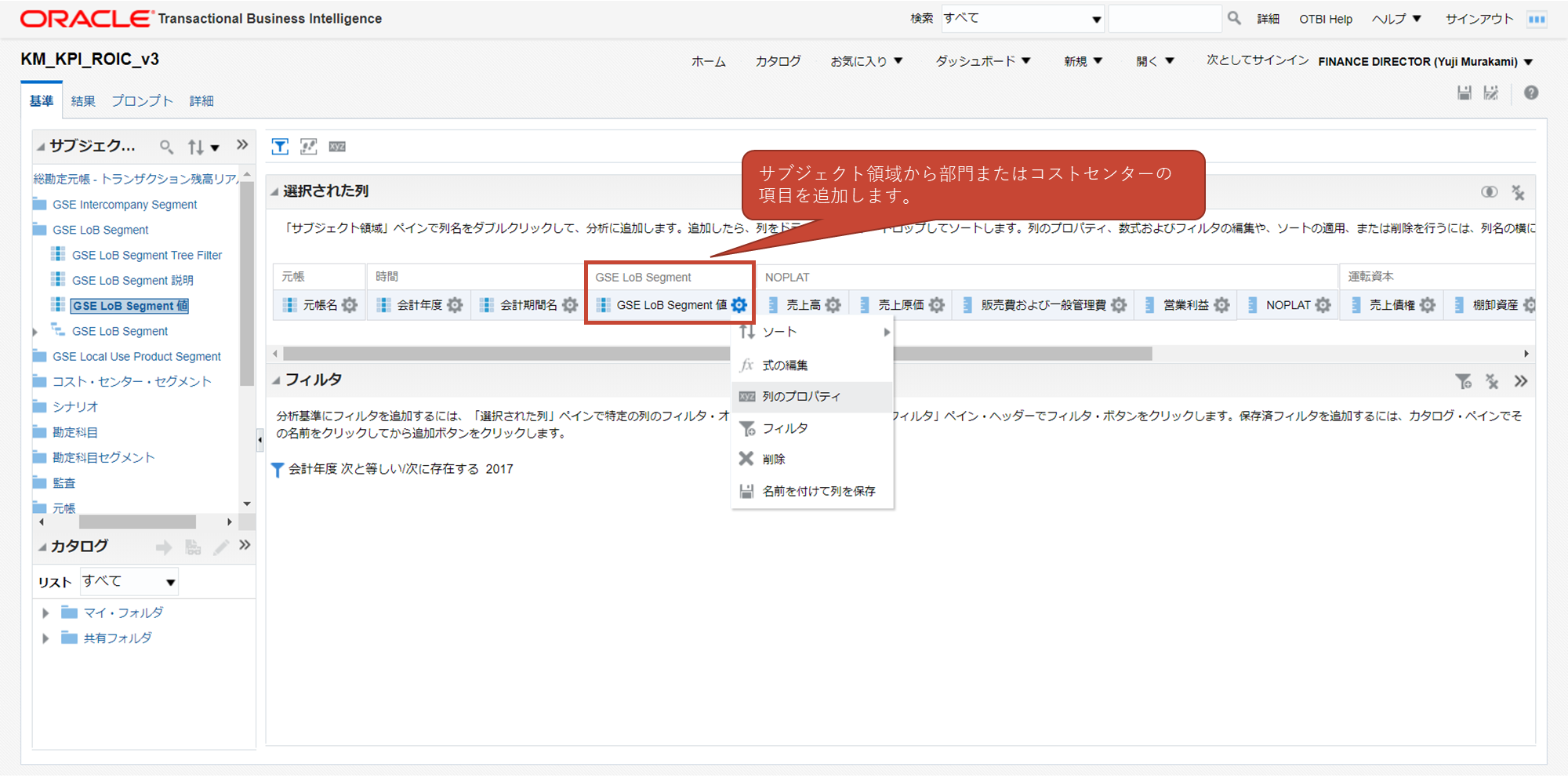Open the gear menu for NOPLAT column
Viewport: 1568px width, 778px height.
point(1323,305)
